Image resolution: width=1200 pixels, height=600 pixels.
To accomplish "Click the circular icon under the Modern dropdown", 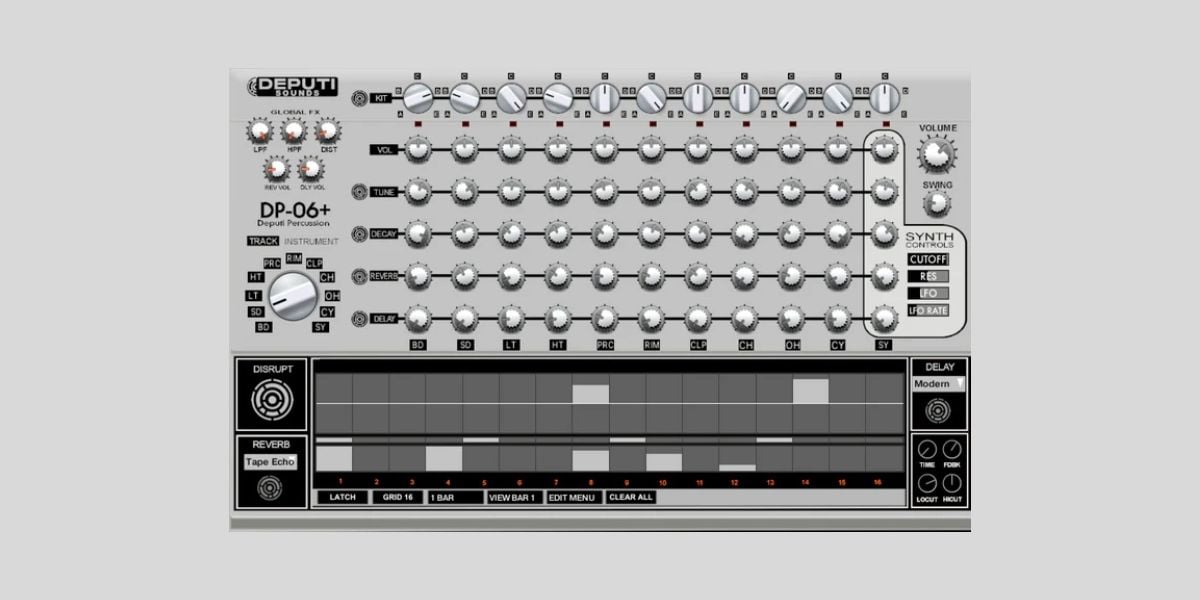I will click(x=939, y=409).
